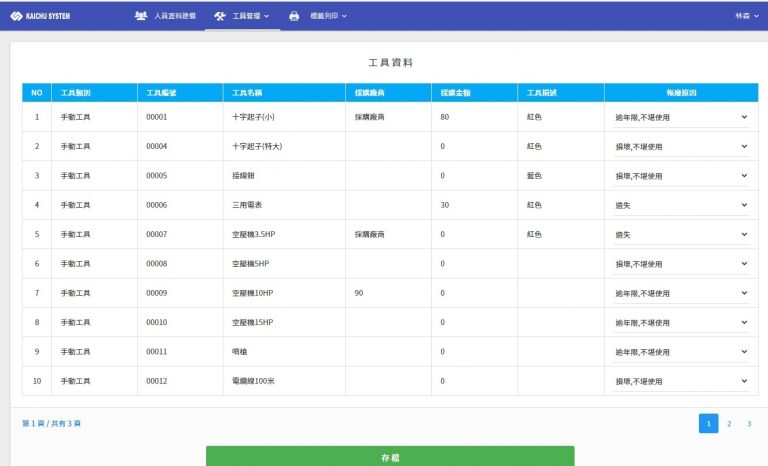Open personnel data via the people icon

pos(141,16)
